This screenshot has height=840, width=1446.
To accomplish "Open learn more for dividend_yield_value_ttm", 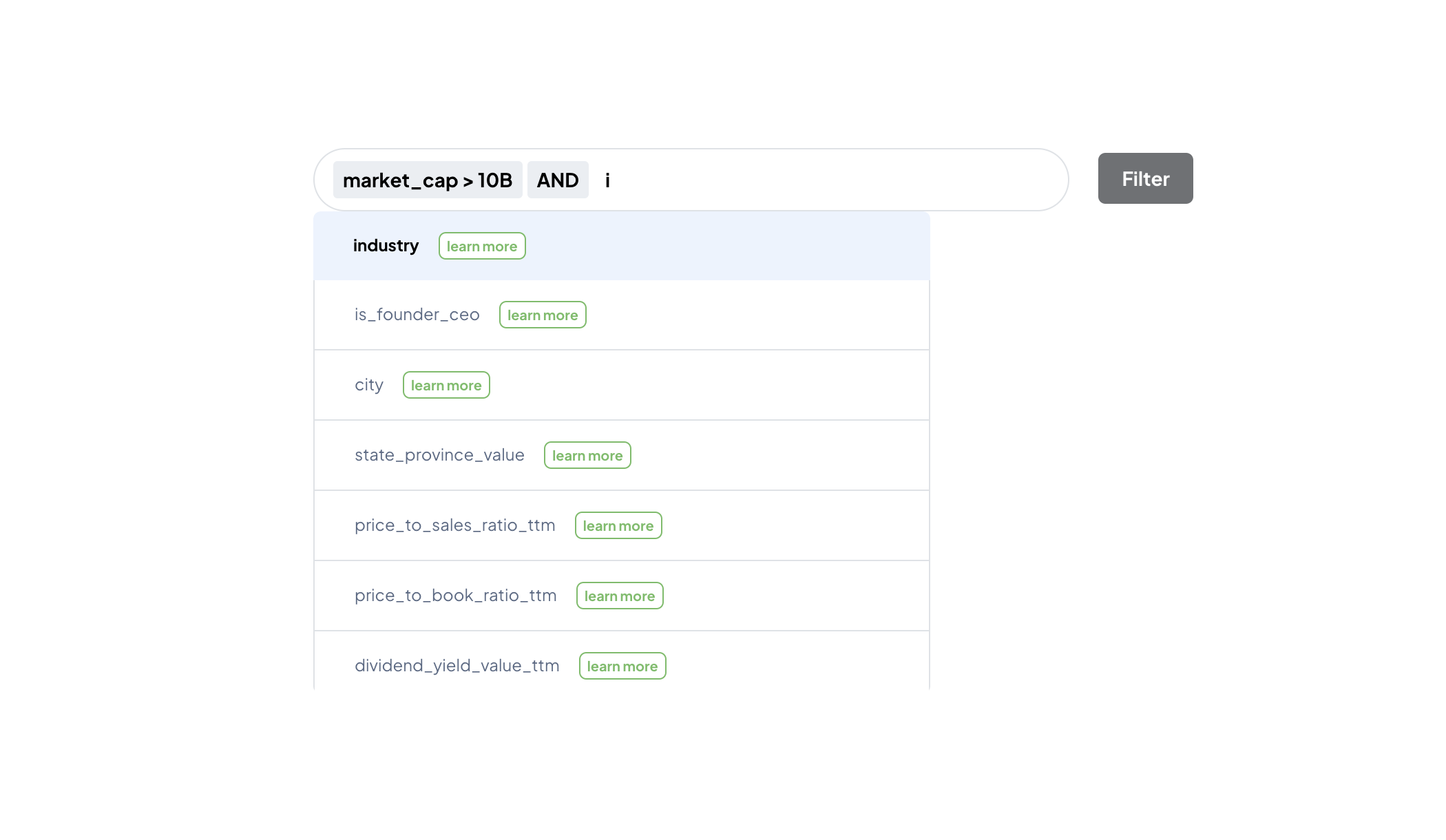I will click(622, 666).
